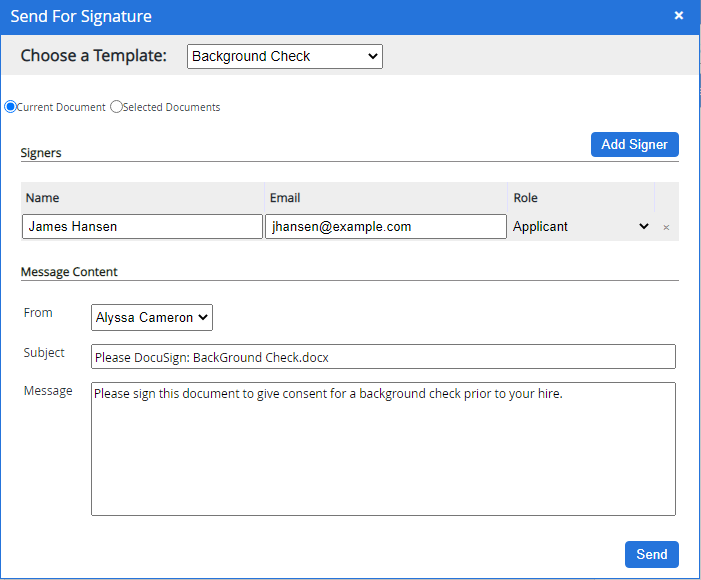Click the Role column header
This screenshot has height=580, width=701.
(526, 198)
